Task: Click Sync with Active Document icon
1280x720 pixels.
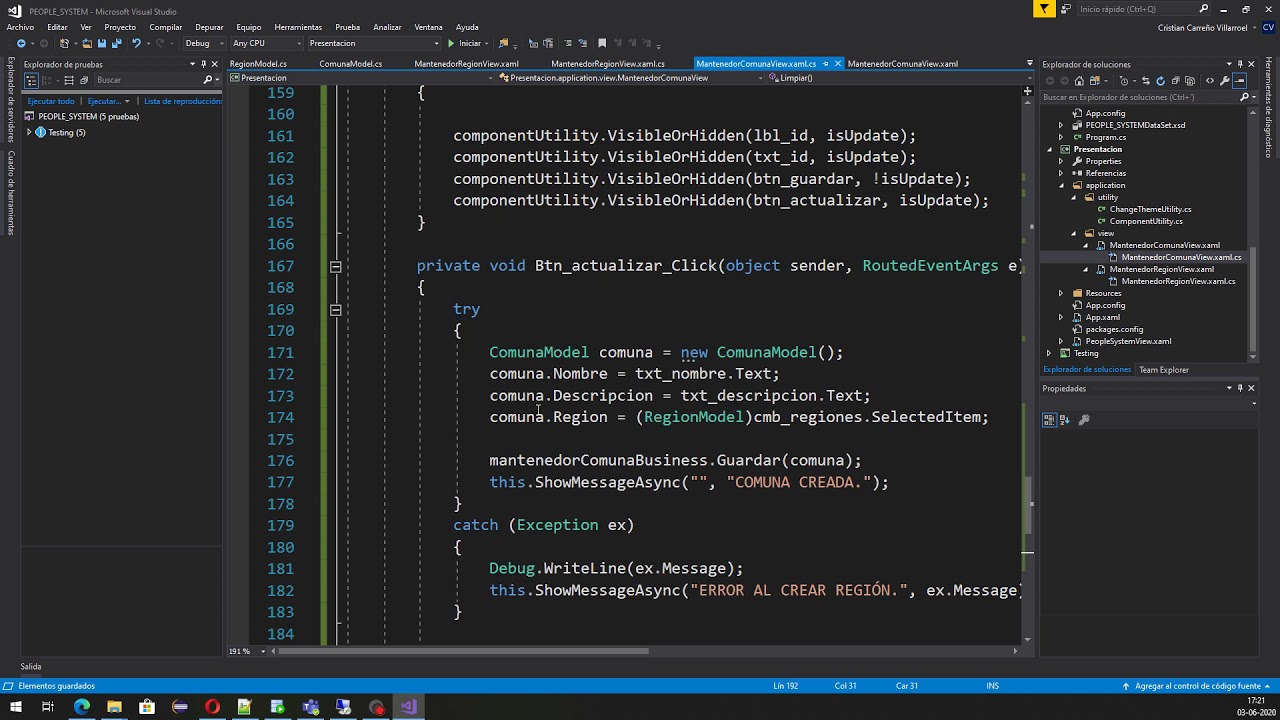Action: 1146,81
